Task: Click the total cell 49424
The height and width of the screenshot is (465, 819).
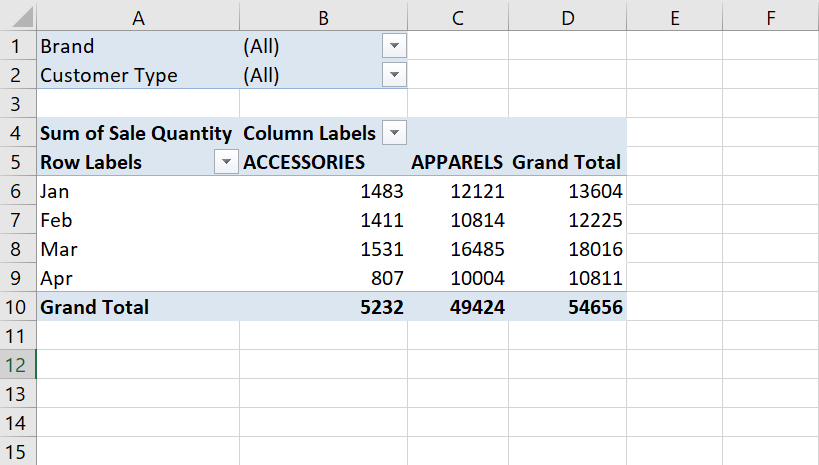Action: pyautogui.click(x=458, y=307)
